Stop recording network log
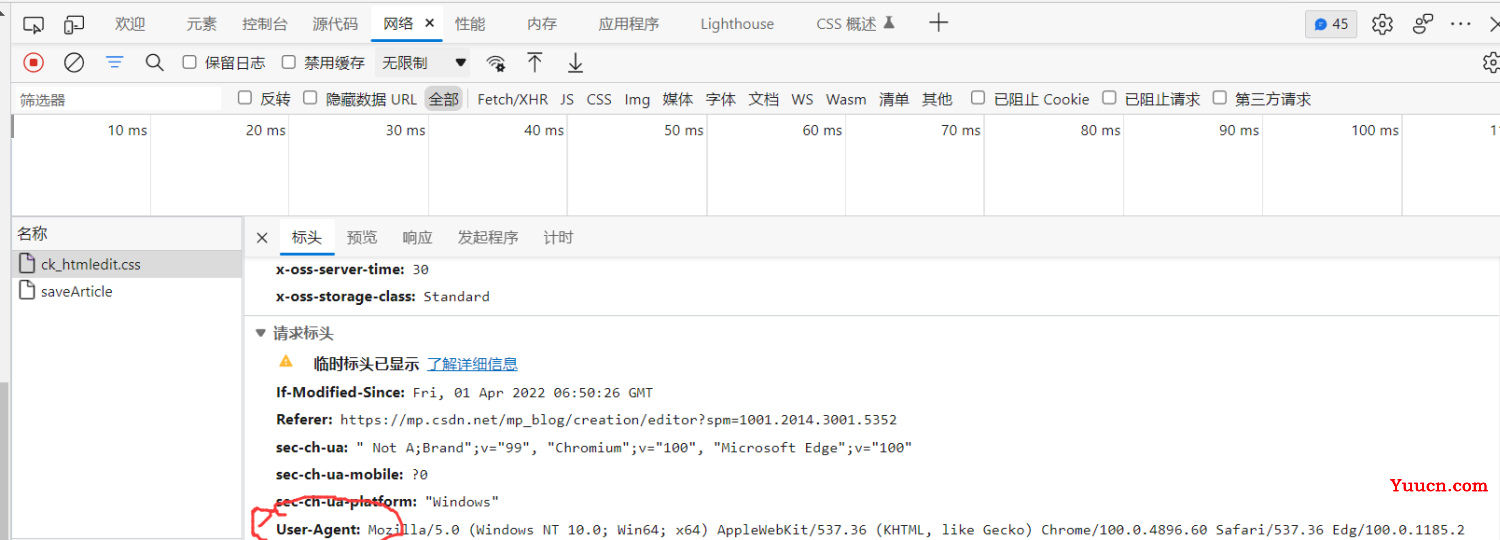The height and width of the screenshot is (540, 1500). coord(34,62)
